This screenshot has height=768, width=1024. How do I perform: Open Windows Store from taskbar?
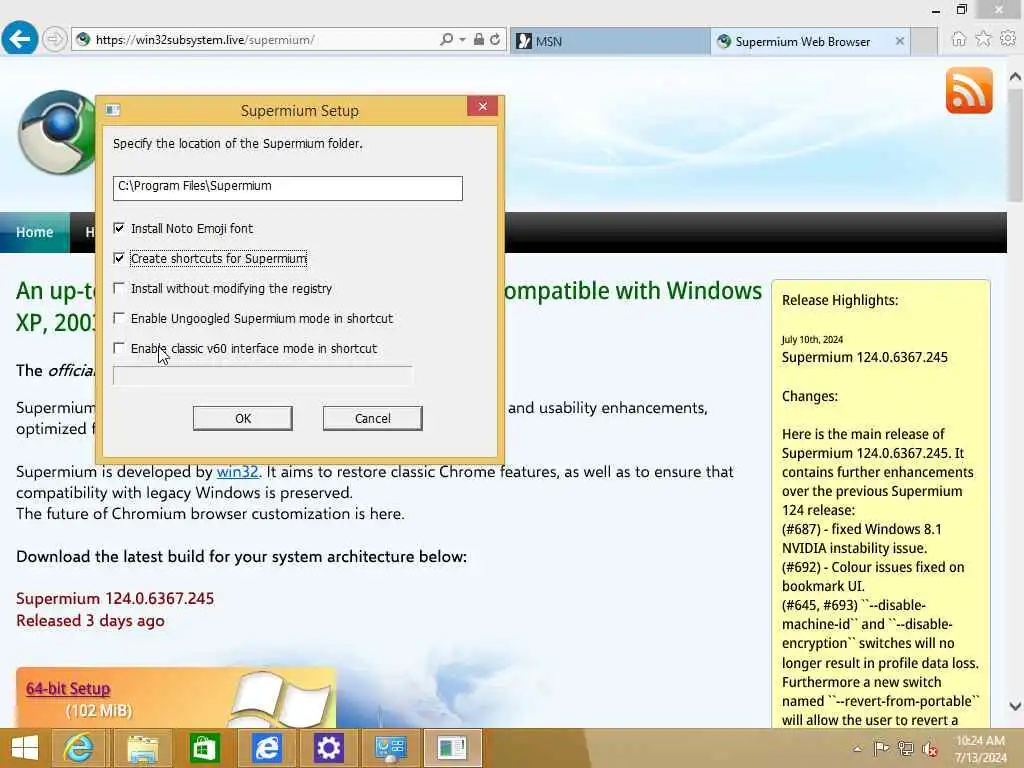pyautogui.click(x=204, y=748)
